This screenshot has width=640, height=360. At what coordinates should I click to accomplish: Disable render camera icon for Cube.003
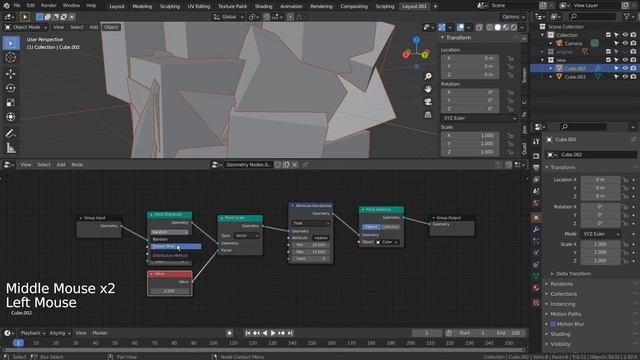tap(633, 77)
